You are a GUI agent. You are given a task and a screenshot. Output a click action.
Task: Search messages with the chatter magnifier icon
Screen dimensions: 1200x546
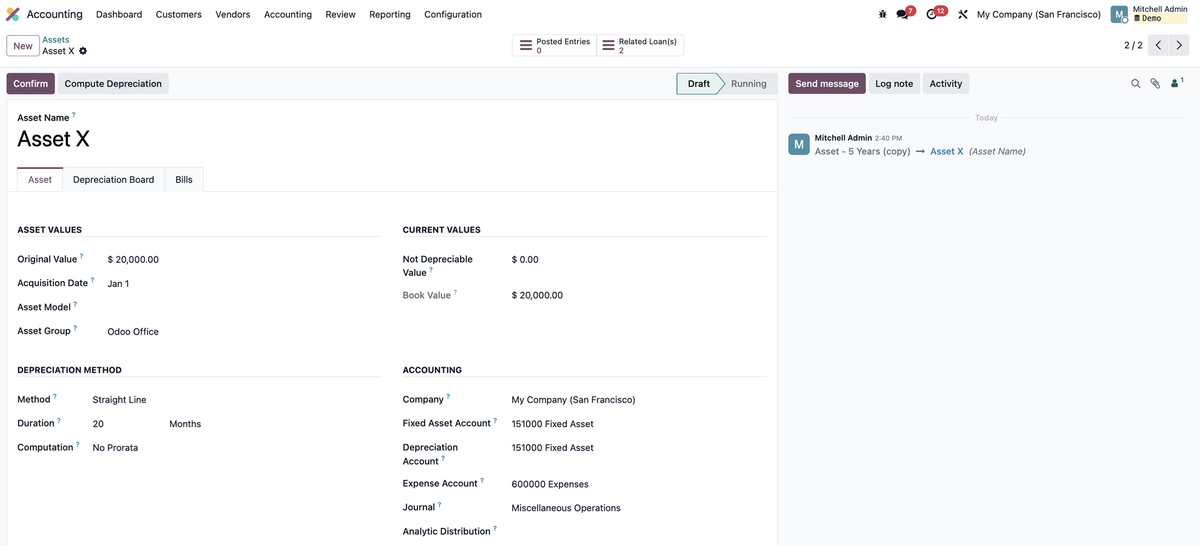point(1135,84)
